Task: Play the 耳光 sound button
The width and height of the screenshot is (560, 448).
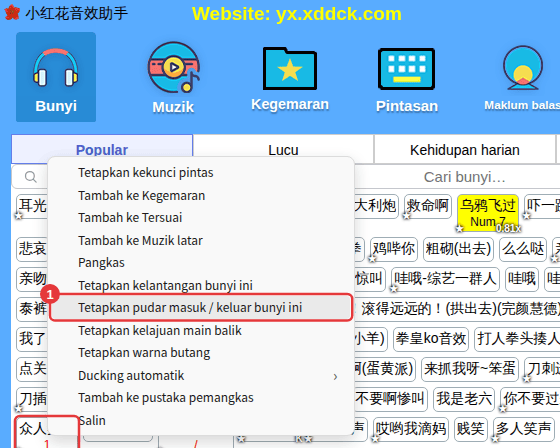Action: point(32,206)
